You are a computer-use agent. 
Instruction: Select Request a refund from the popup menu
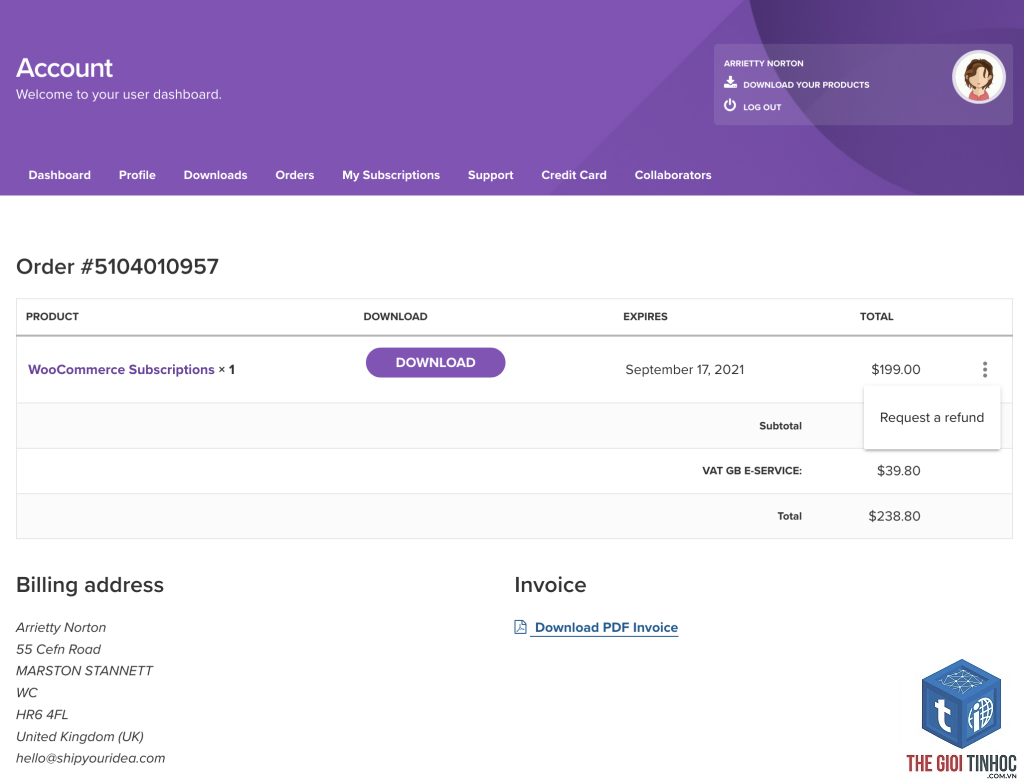931,417
